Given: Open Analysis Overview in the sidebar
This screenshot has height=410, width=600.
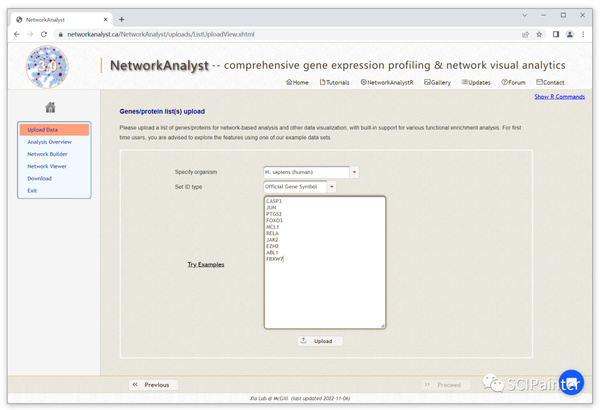Looking at the screenshot, I should (x=49, y=142).
